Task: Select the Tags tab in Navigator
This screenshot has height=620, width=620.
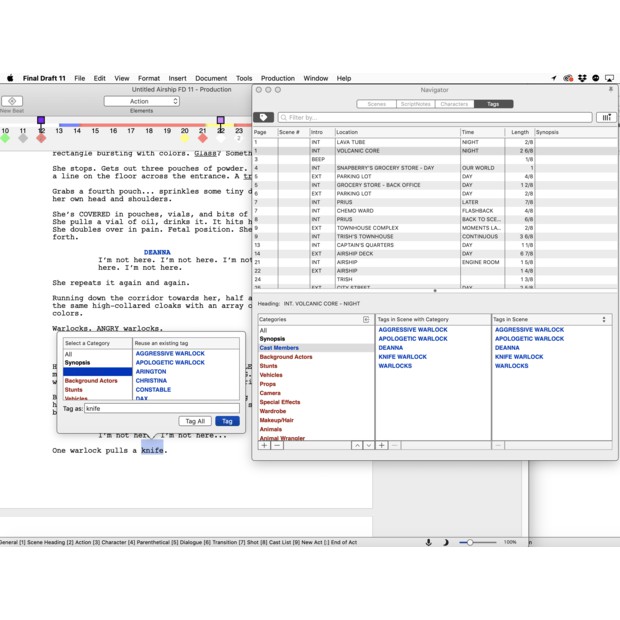Action: click(x=493, y=104)
